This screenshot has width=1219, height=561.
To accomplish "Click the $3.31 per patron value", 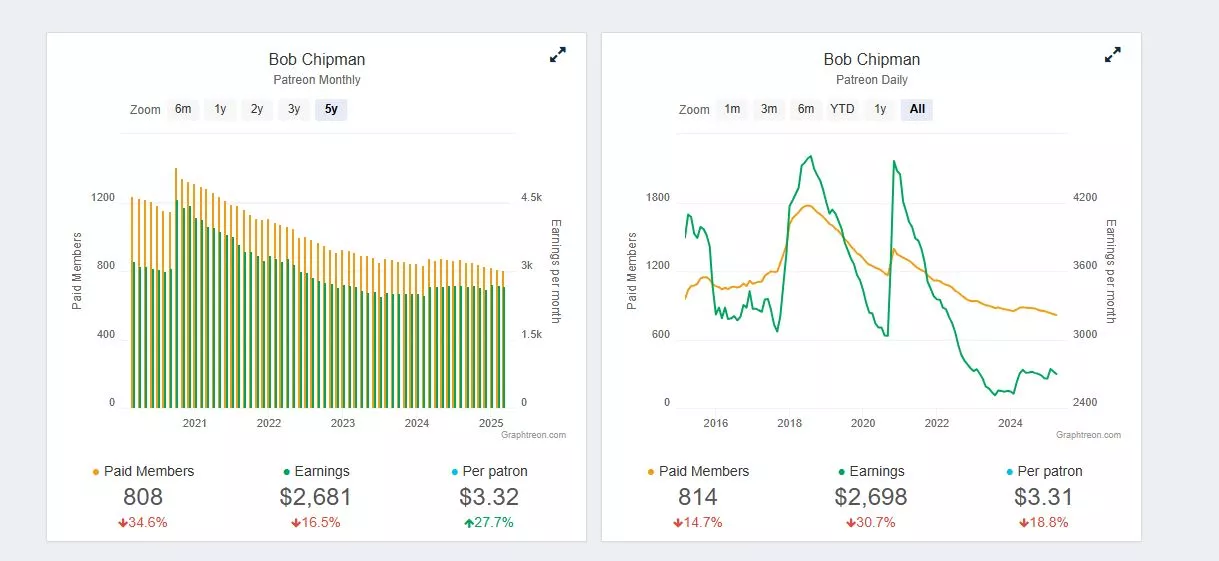I will point(1044,497).
